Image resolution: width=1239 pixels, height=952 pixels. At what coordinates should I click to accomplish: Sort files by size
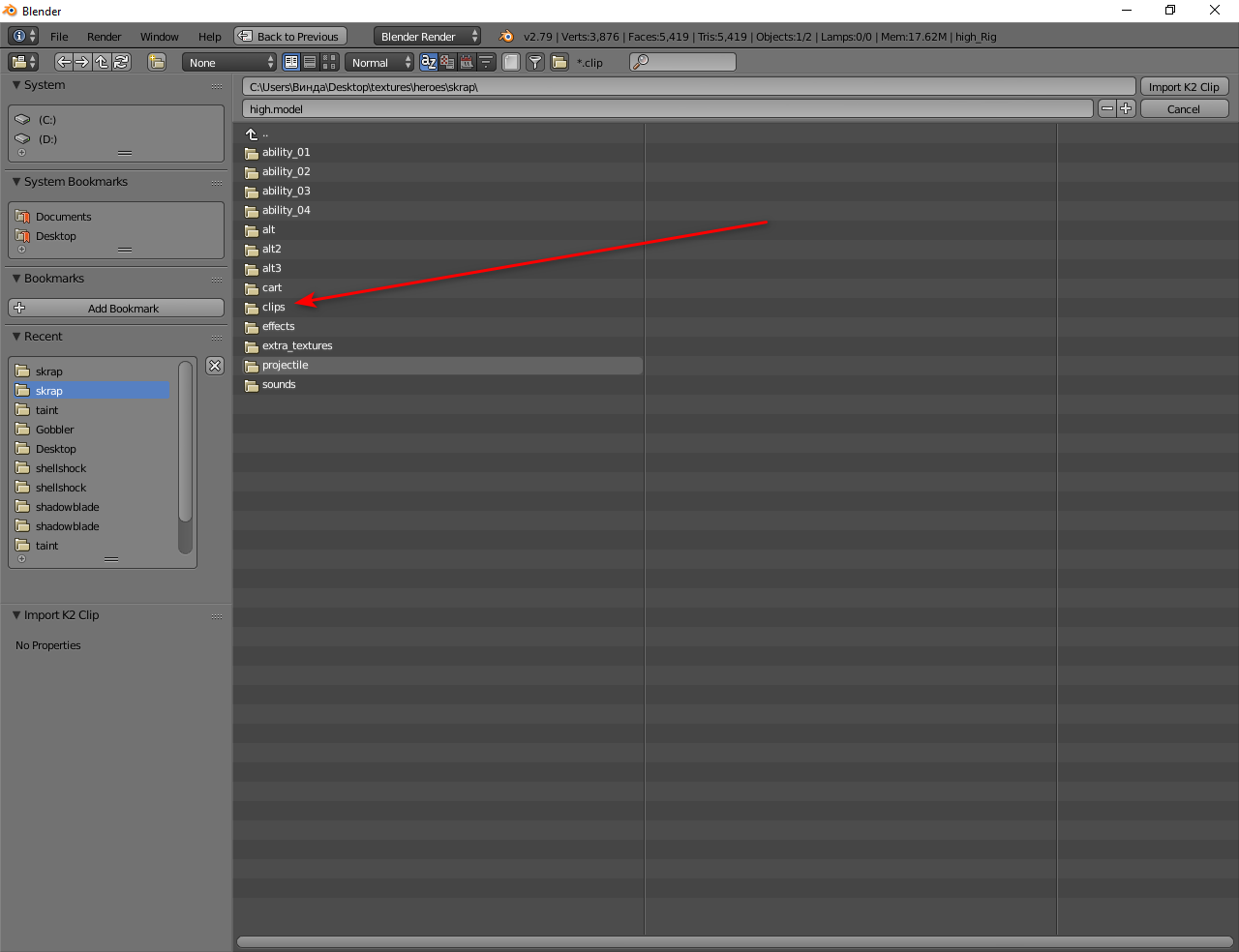[486, 62]
